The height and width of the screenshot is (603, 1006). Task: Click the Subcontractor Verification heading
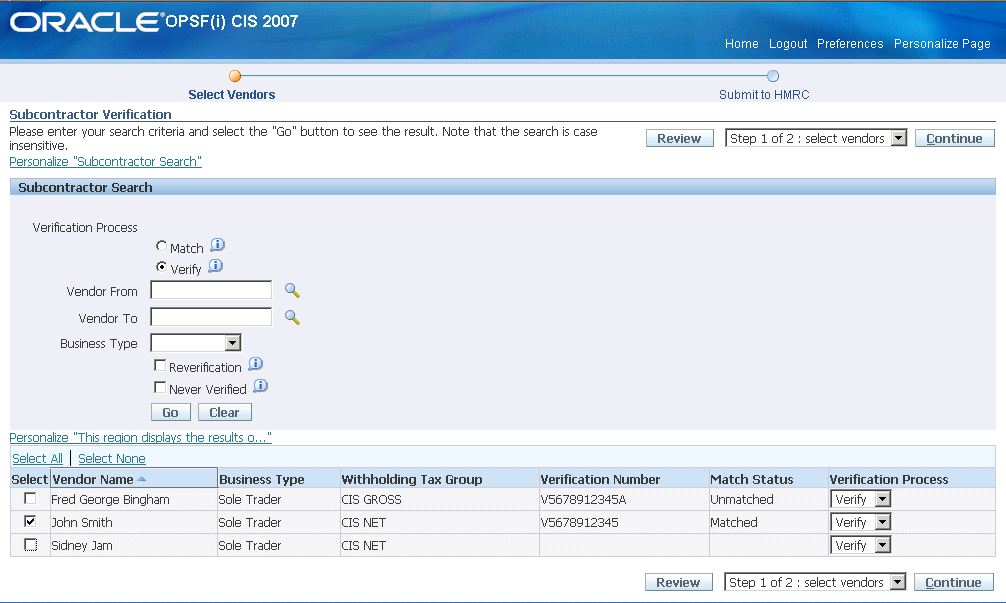pos(90,114)
